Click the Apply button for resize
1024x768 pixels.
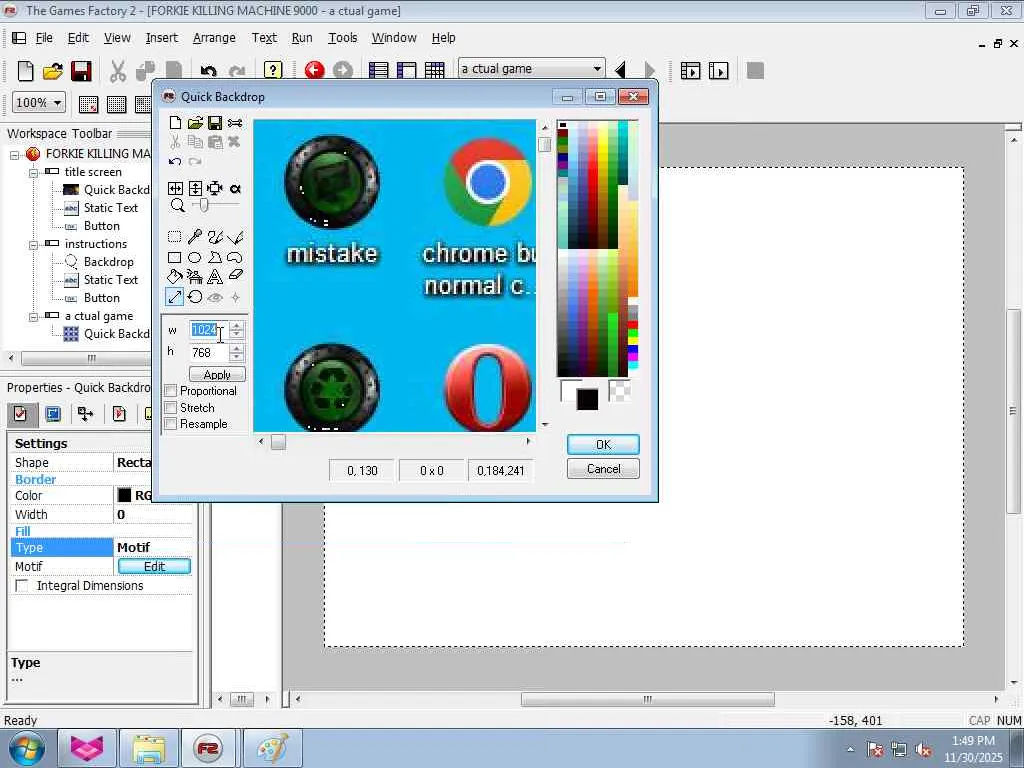click(x=217, y=374)
